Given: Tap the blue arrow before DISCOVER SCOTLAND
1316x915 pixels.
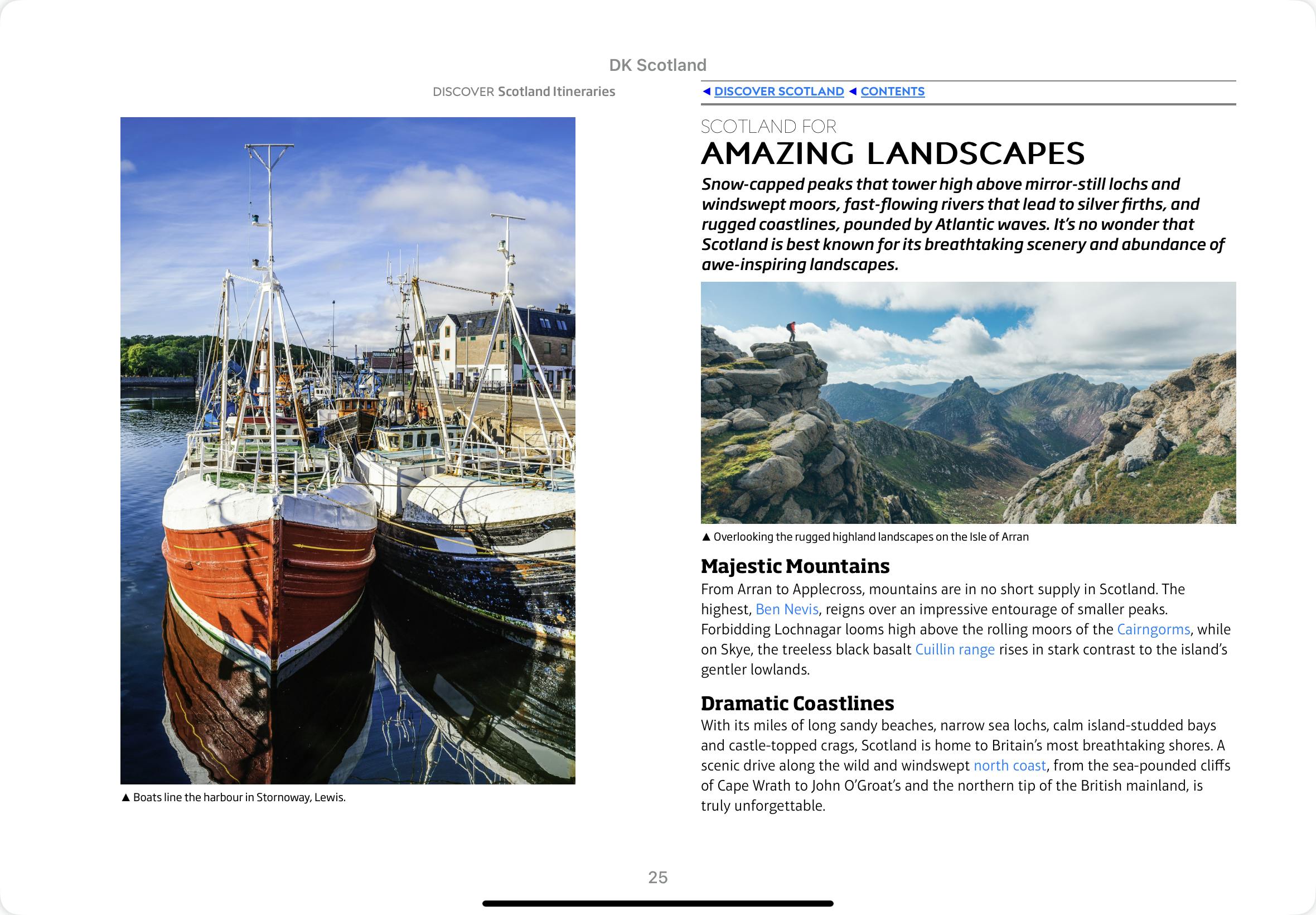Looking at the screenshot, I should click(707, 91).
